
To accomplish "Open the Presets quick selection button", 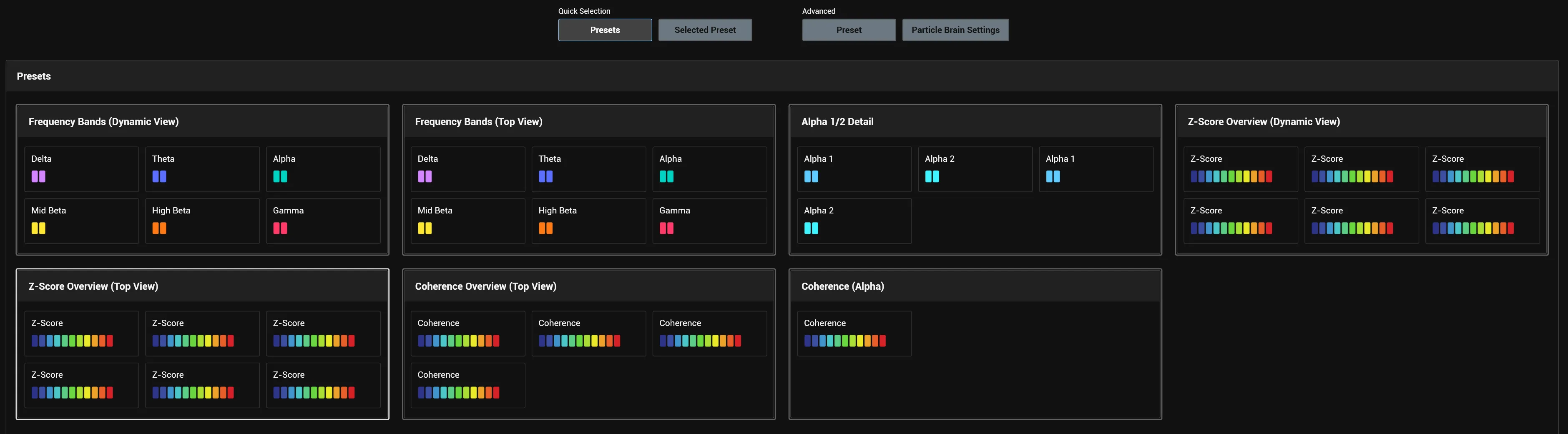I will click(x=604, y=30).
